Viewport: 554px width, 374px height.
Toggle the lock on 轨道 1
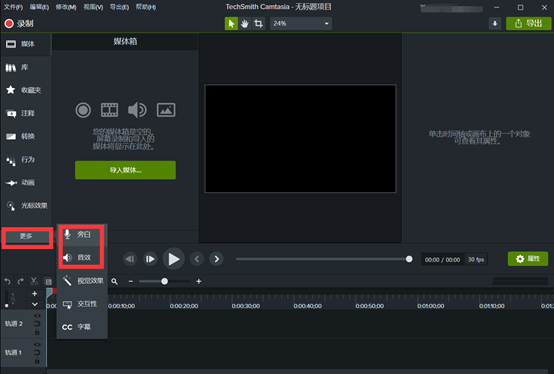(x=37, y=361)
